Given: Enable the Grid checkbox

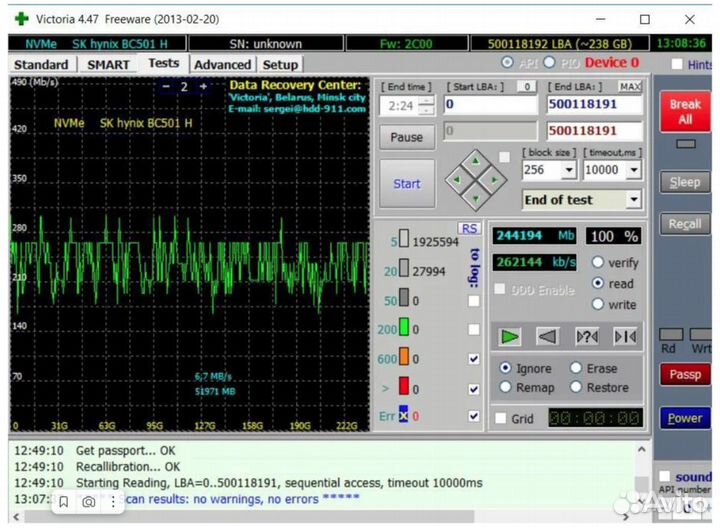Looking at the screenshot, I should click(x=501, y=419).
